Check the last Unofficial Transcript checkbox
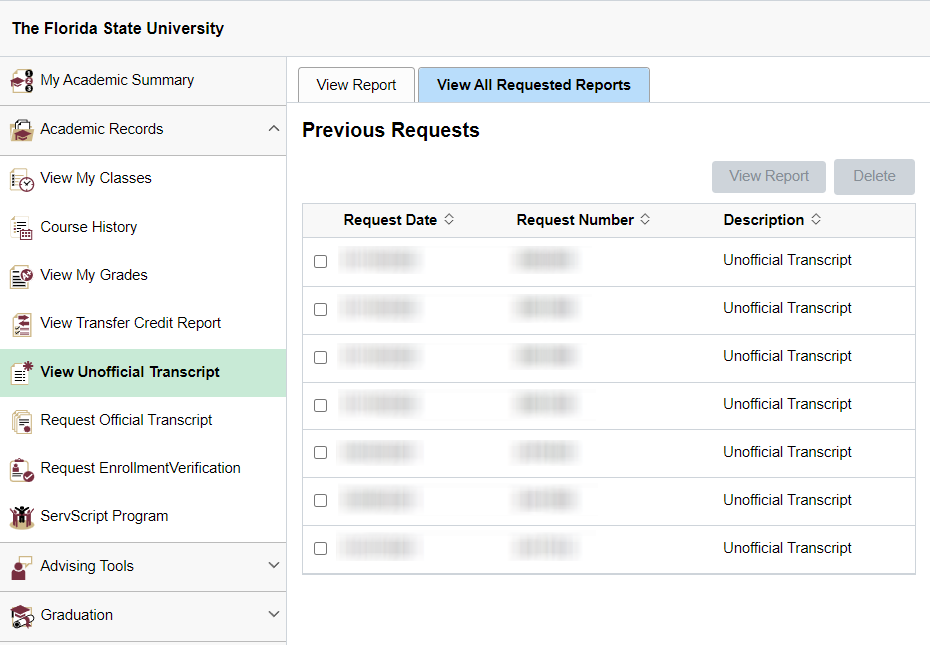The height and width of the screenshot is (645, 930). (x=320, y=548)
